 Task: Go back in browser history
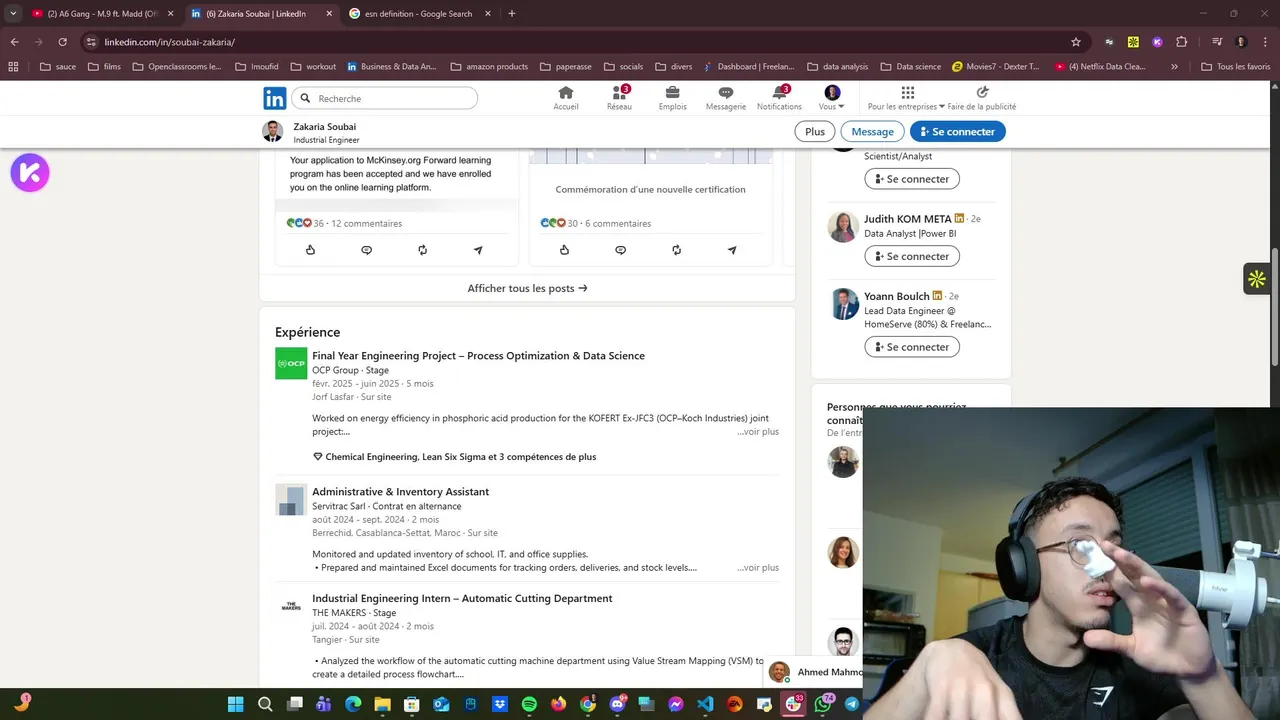[14, 42]
